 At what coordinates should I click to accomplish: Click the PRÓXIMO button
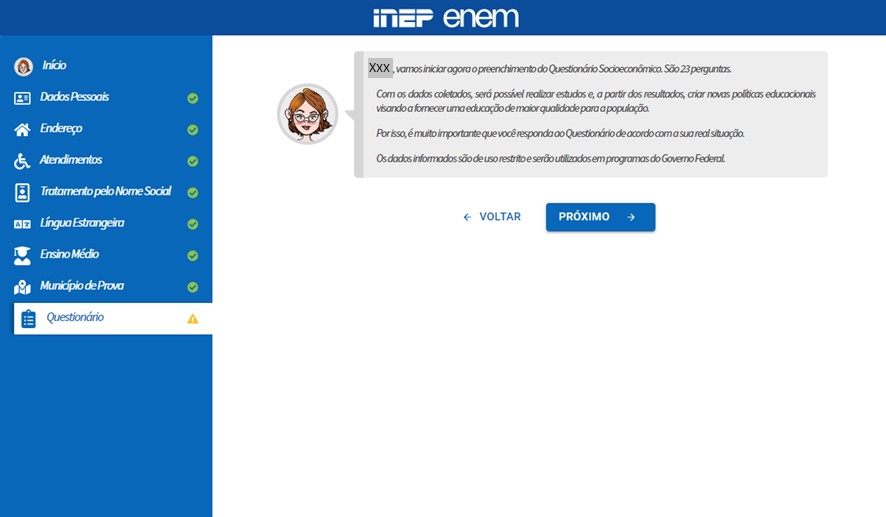click(600, 217)
